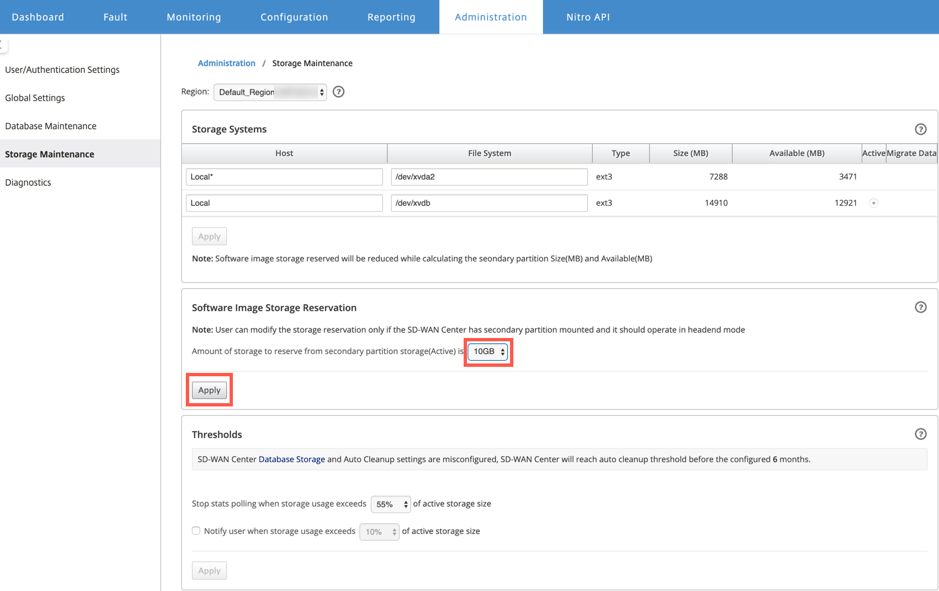This screenshot has height=591, width=939.
Task: Switch to the Nitro API tab
Action: pos(588,17)
